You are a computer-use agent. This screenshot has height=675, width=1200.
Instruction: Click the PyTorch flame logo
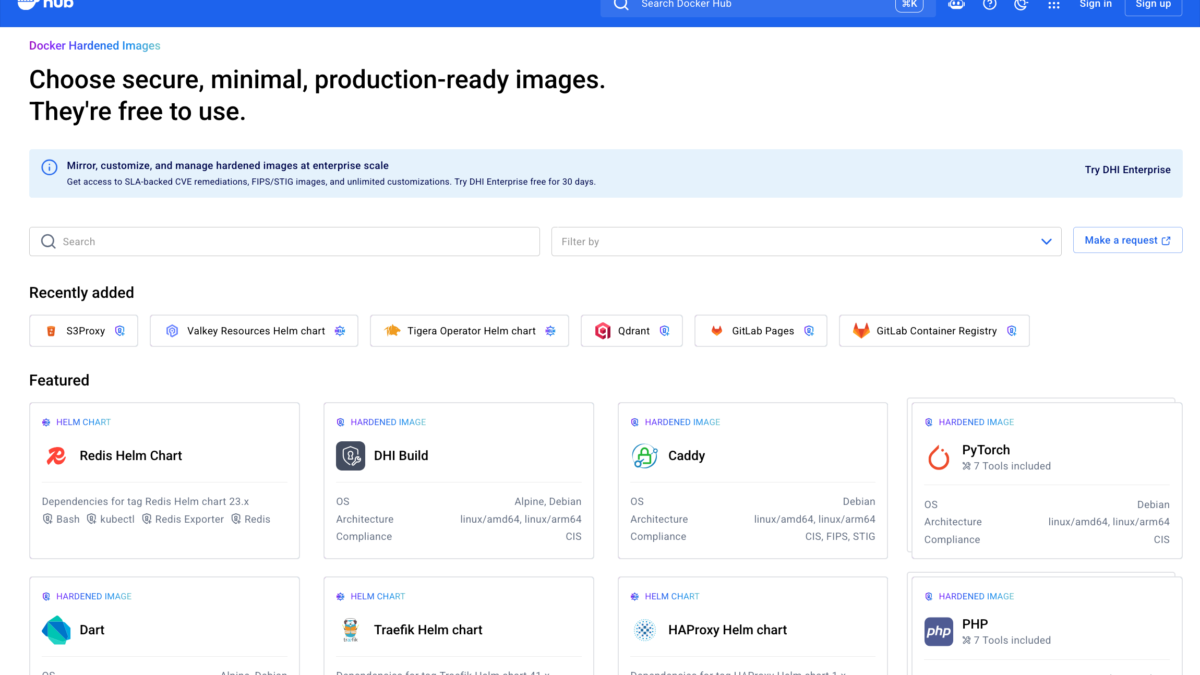pyautogui.click(x=939, y=457)
